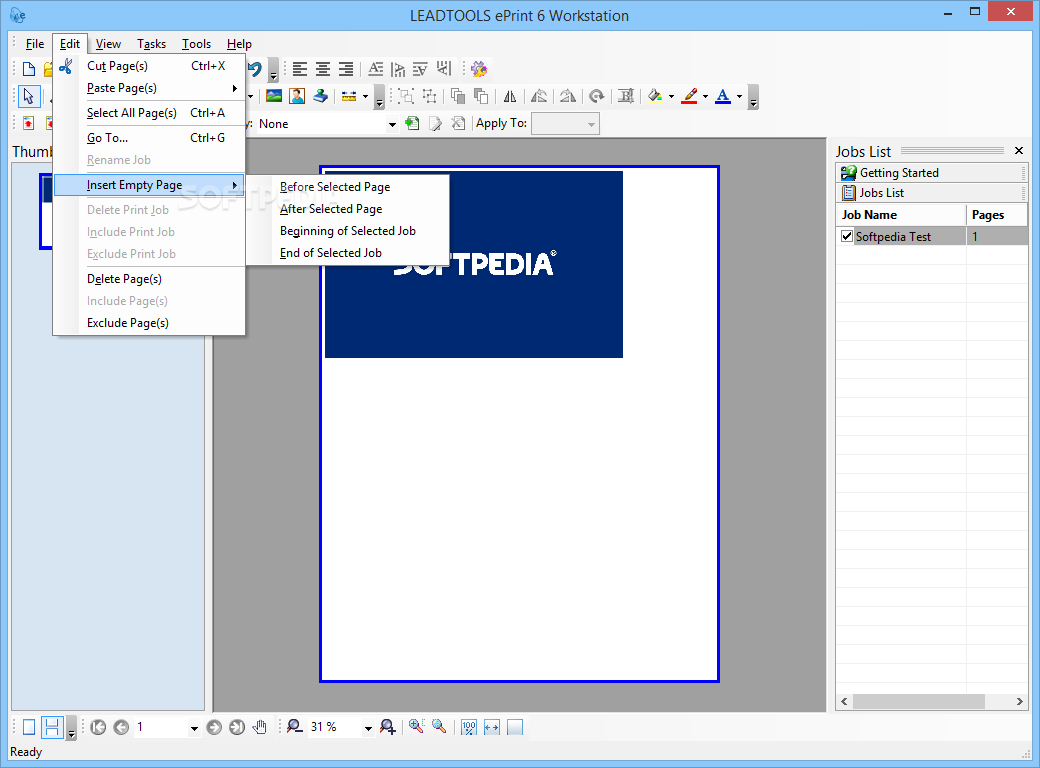Click the zoom out magnifier
This screenshot has height=768, width=1040.
pyautogui.click(x=294, y=727)
